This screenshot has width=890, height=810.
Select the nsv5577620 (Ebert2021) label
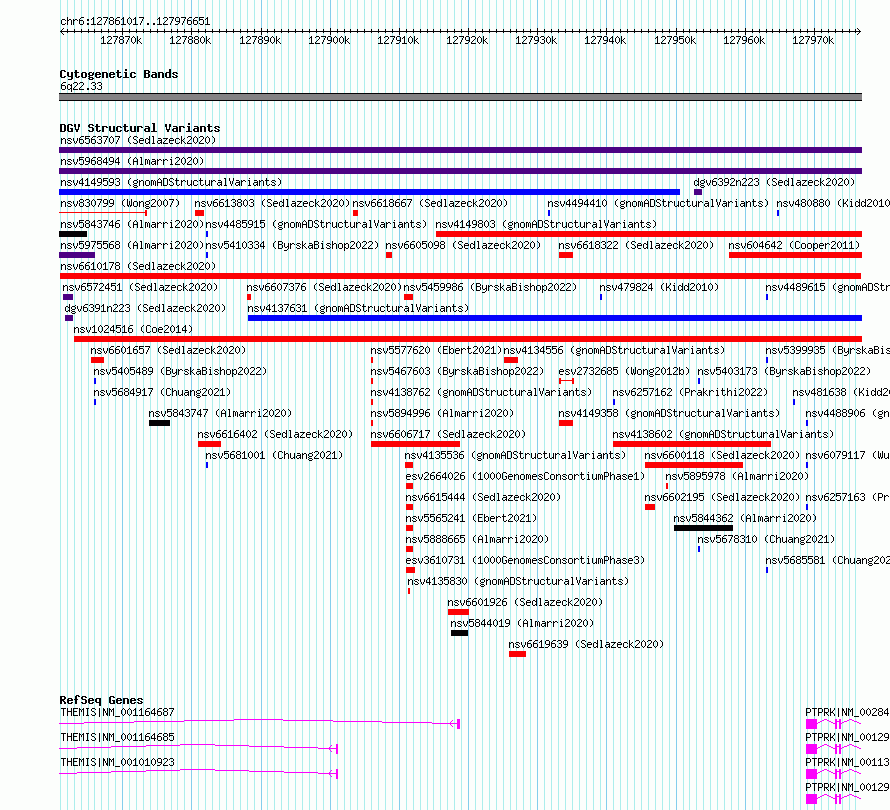[x=436, y=350]
